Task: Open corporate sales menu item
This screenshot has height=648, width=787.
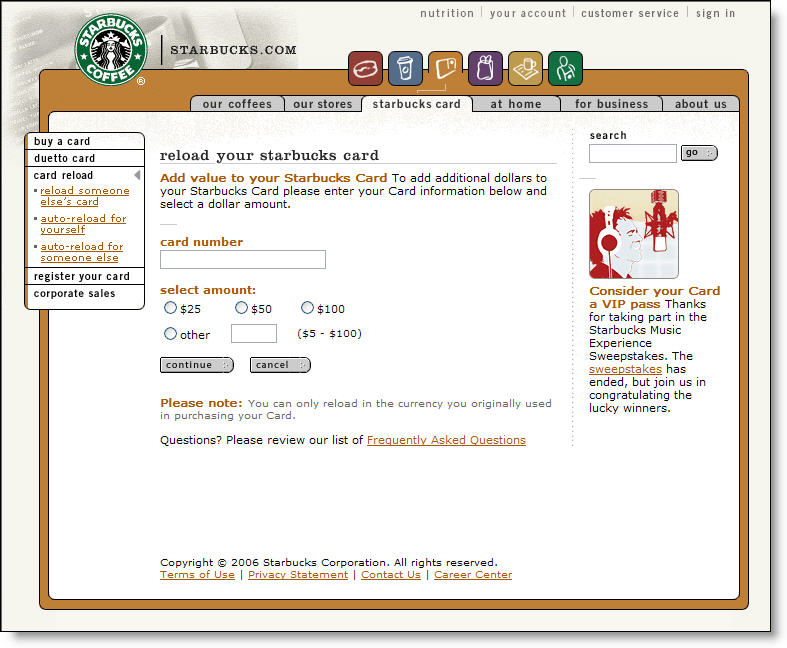Action: click(x=84, y=294)
